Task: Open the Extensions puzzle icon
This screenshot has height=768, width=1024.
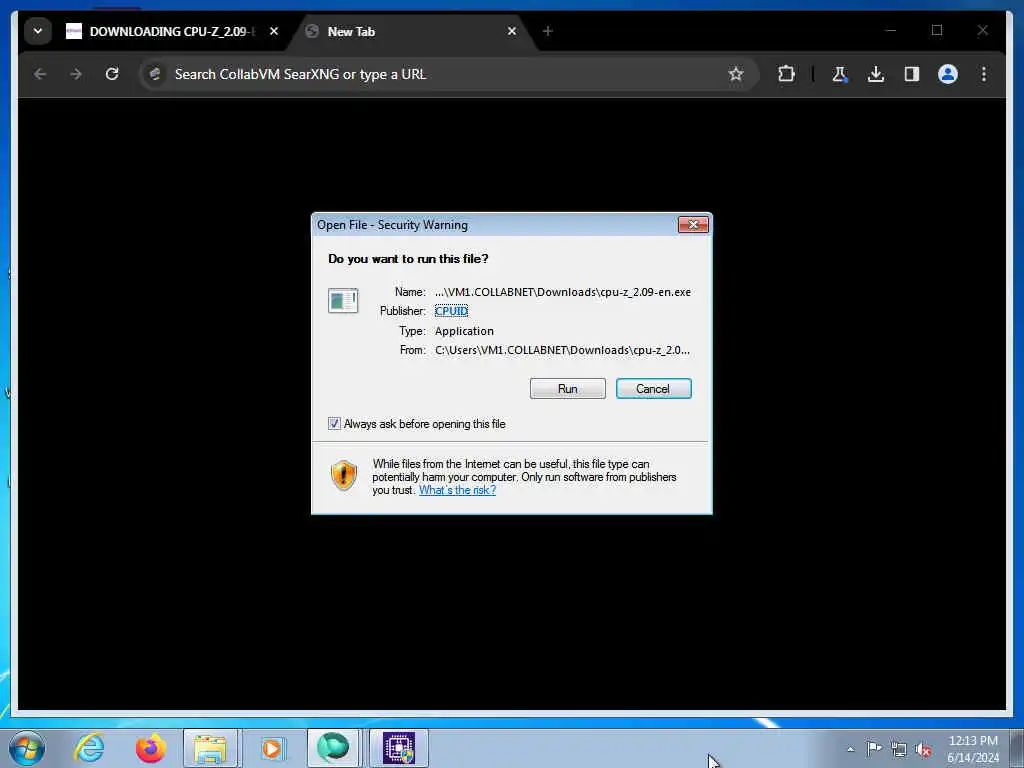Action: pyautogui.click(x=786, y=74)
